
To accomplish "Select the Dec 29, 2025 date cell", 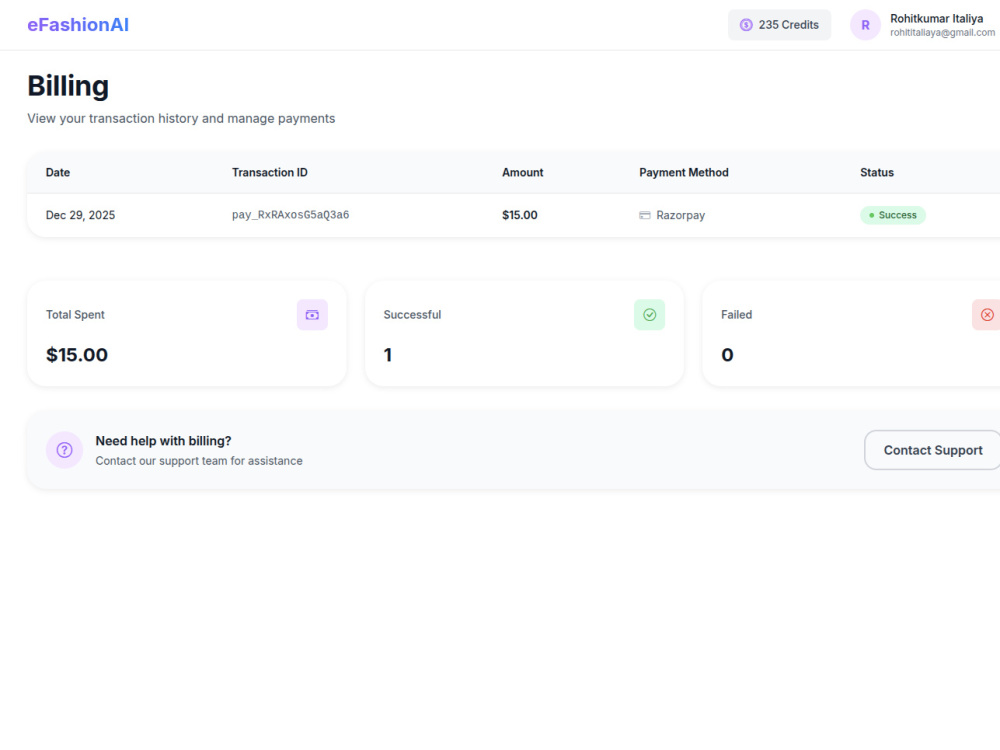I will point(80,215).
